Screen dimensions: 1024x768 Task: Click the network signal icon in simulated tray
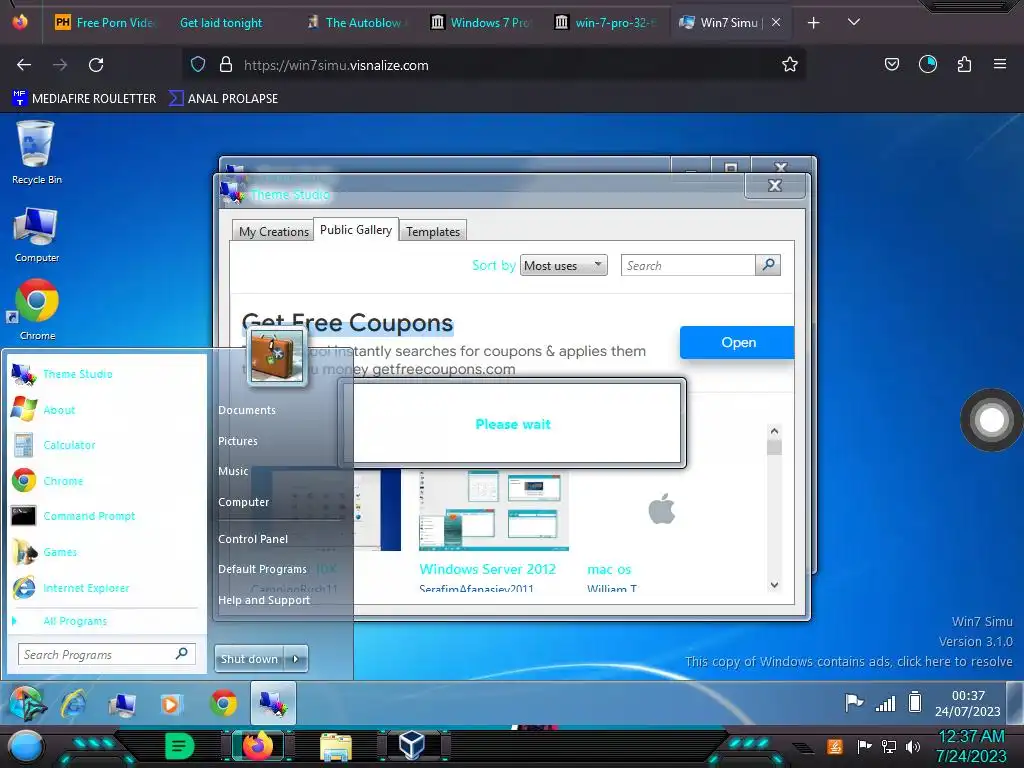[x=885, y=703]
